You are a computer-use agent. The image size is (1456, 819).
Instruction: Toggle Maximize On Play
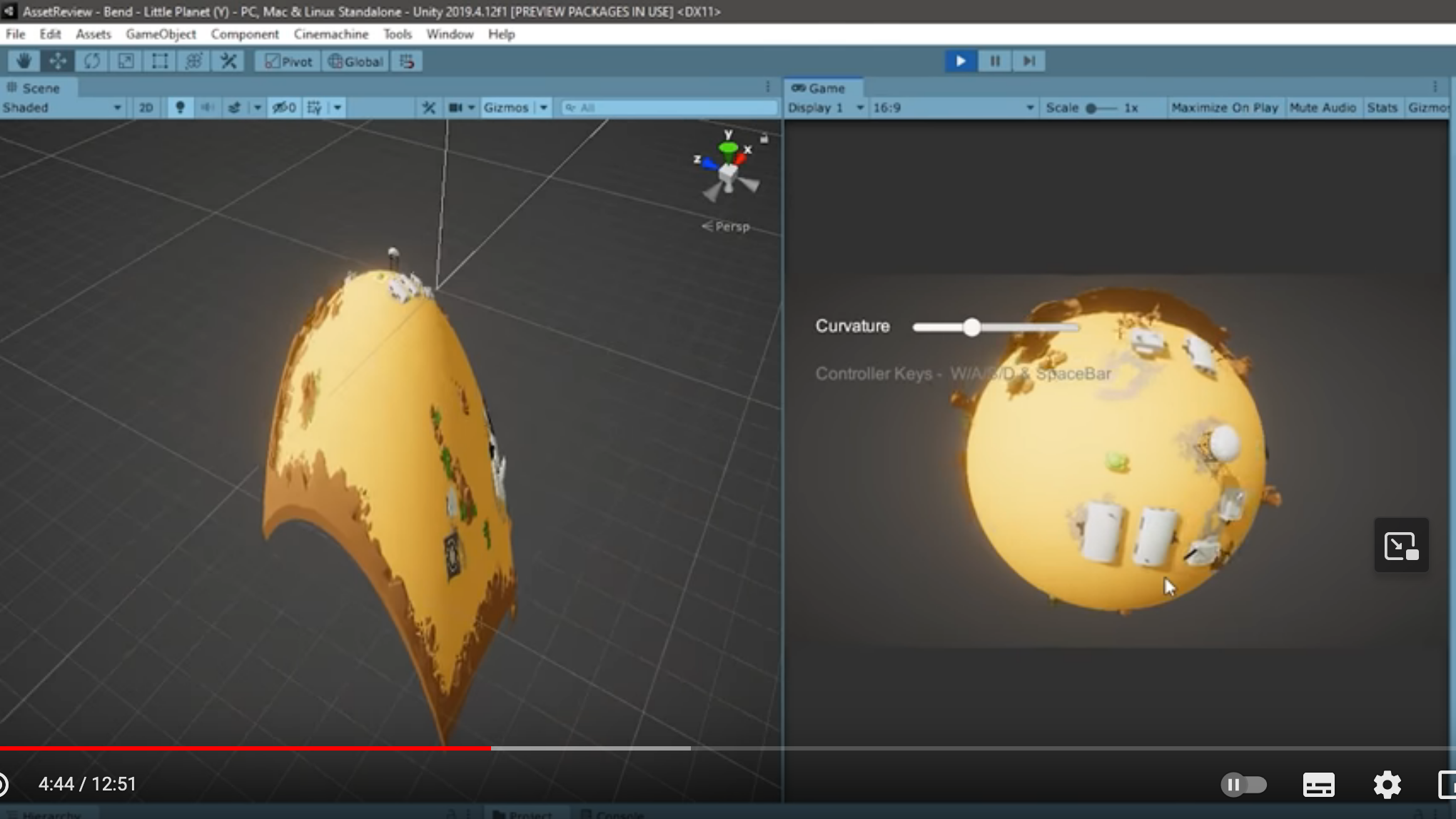coord(1225,108)
